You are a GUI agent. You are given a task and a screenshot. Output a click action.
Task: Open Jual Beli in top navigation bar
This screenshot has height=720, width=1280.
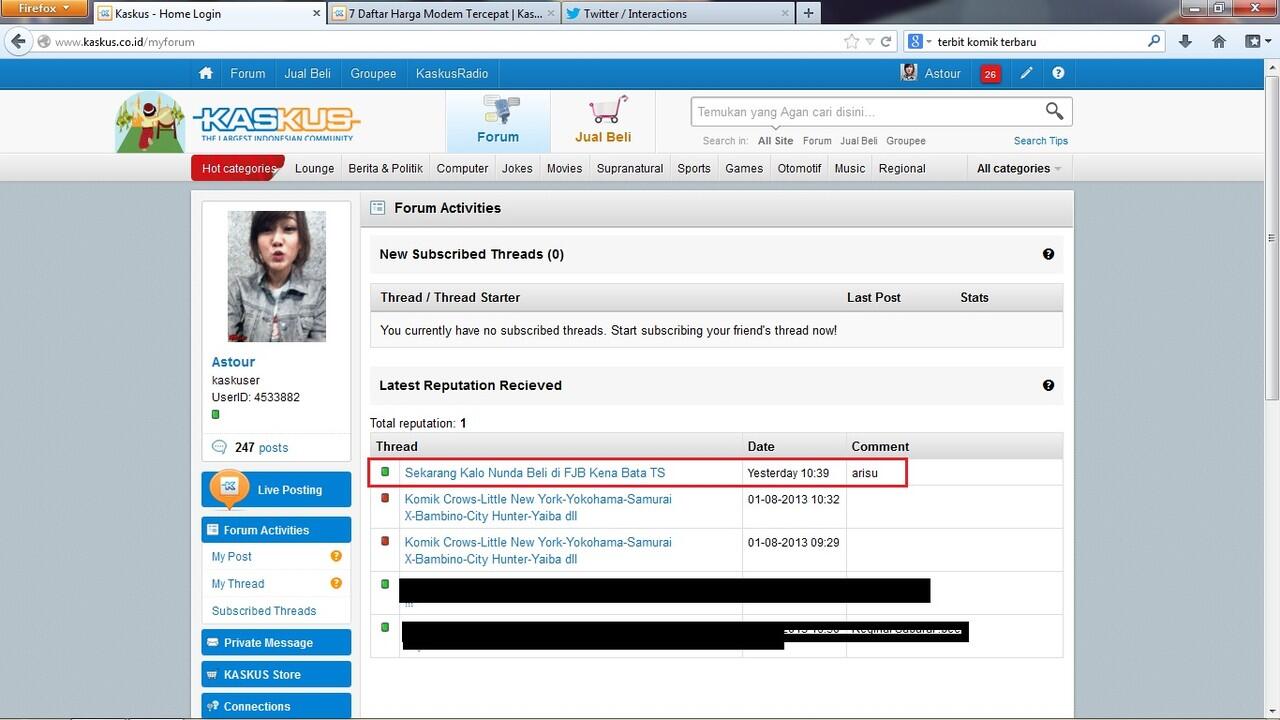click(x=307, y=73)
